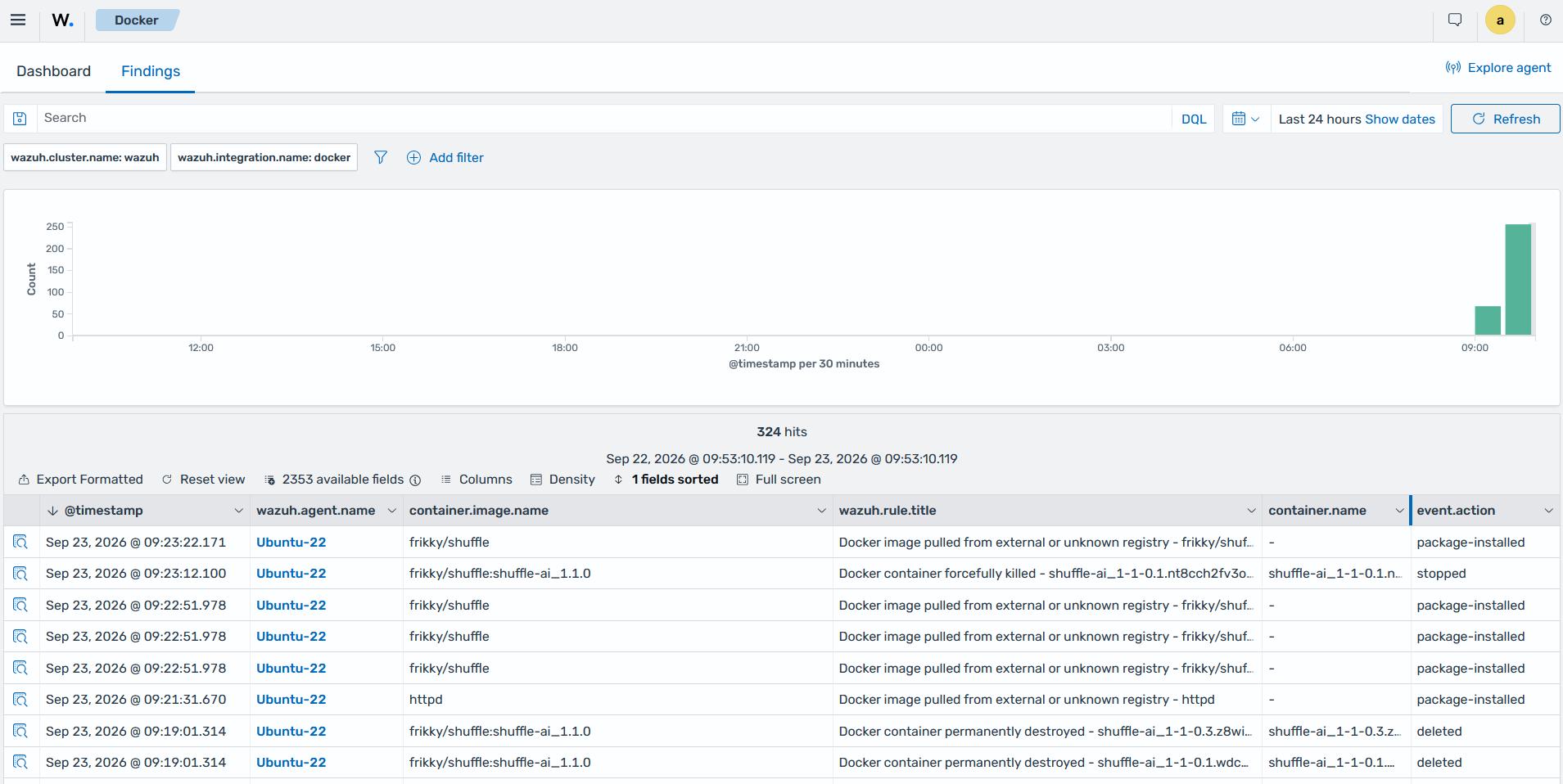Viewport: 1563px width, 784px height.
Task: Expand container.name column header menu
Action: click(1399, 511)
